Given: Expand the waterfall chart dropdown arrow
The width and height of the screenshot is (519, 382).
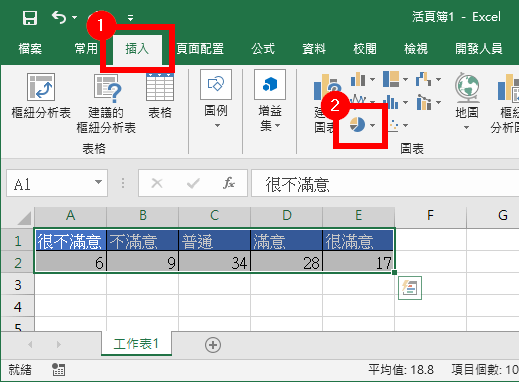Looking at the screenshot, I should [438, 80].
